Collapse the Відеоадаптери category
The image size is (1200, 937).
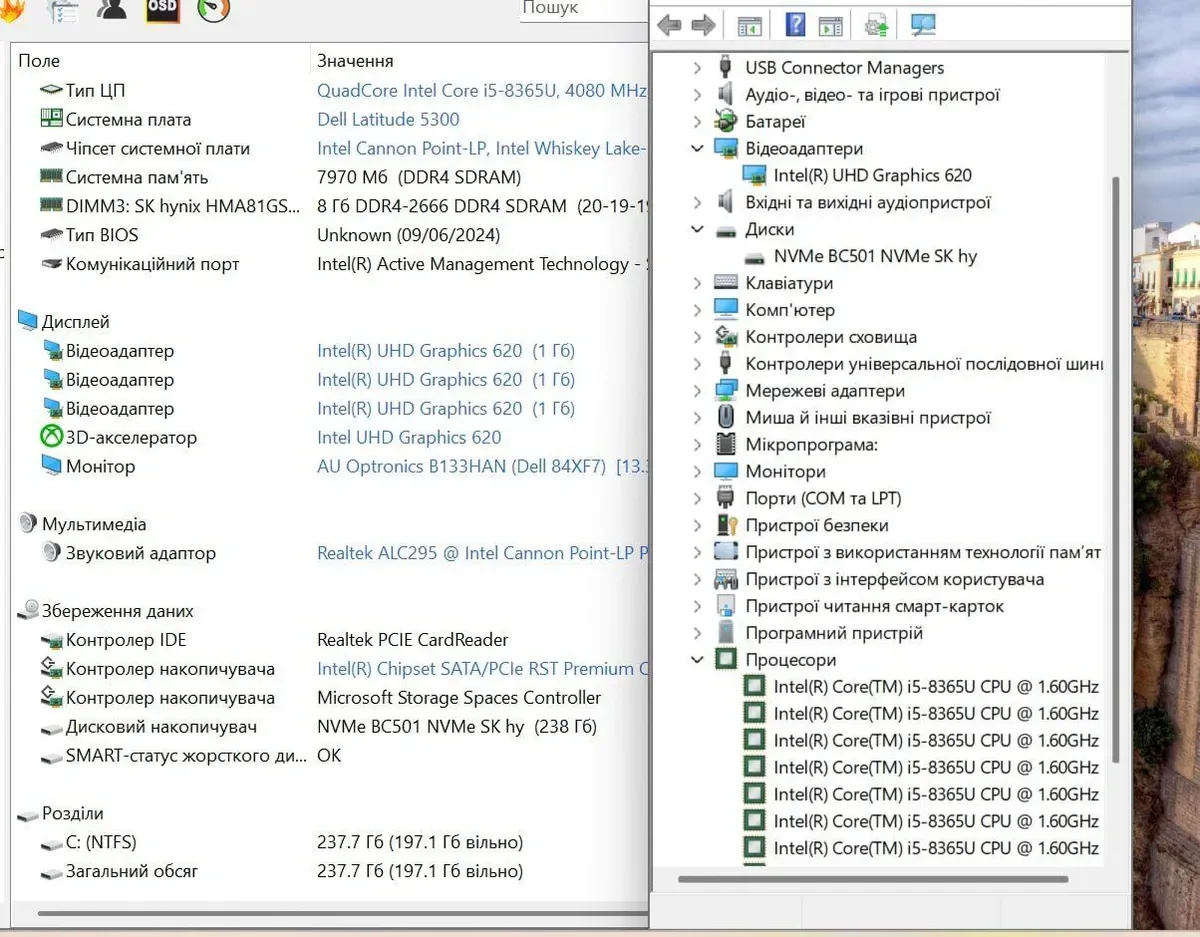(x=697, y=148)
